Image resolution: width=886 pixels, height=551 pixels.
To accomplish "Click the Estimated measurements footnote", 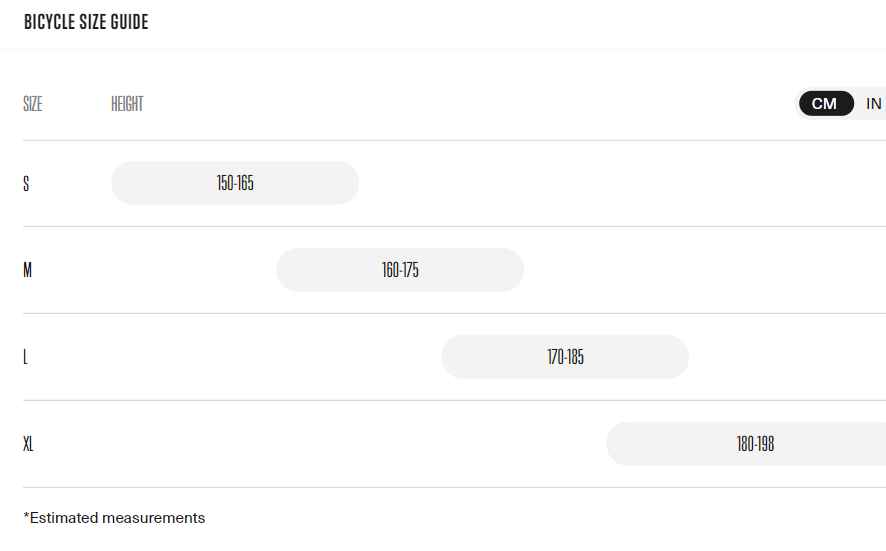I will [114, 518].
